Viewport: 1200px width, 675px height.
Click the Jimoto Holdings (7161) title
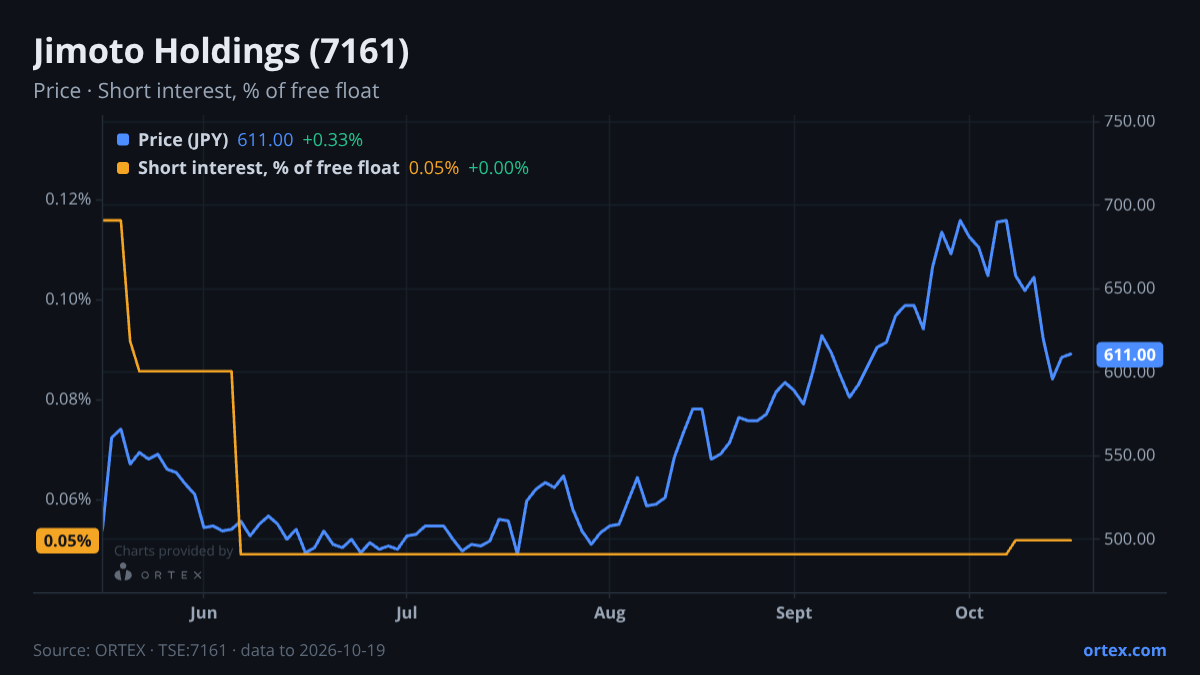point(221,52)
